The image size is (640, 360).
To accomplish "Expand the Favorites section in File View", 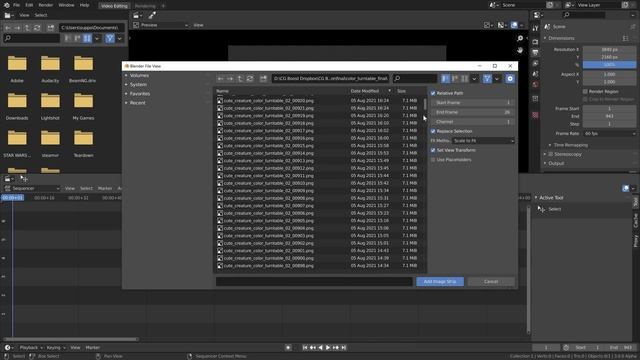I will pos(126,94).
